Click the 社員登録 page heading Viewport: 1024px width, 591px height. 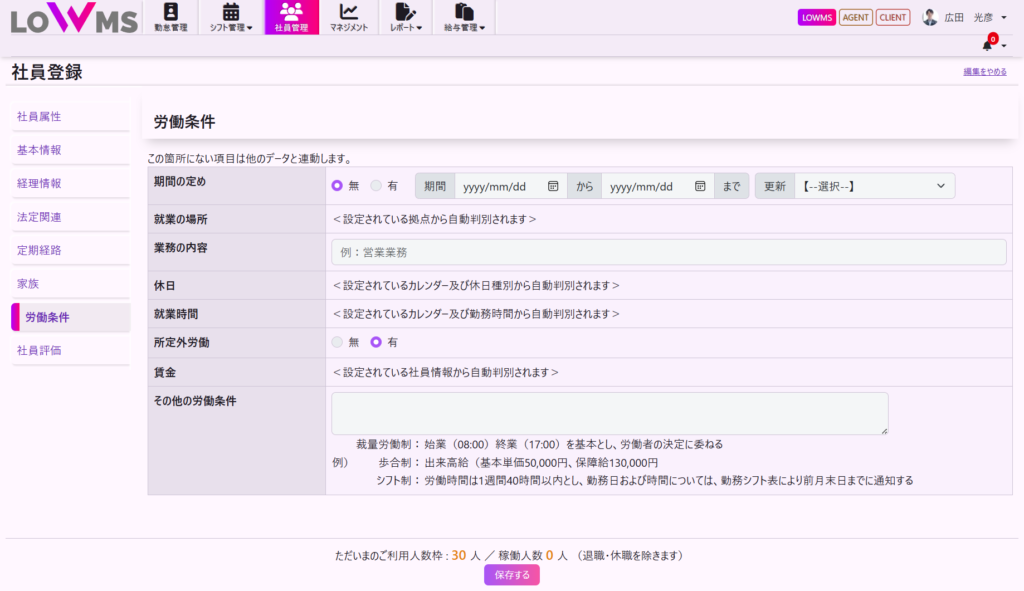point(47,72)
